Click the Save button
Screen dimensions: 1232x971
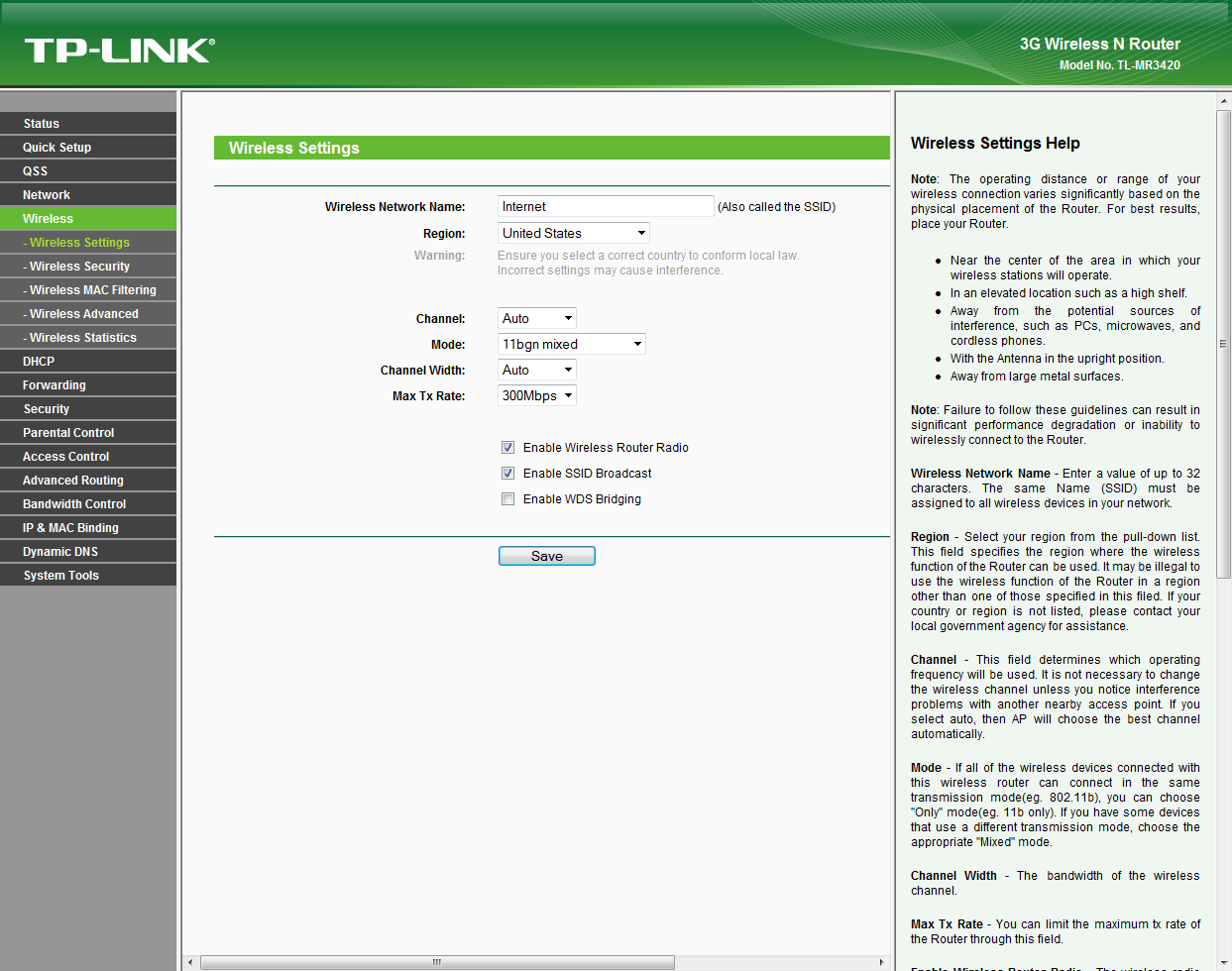pyautogui.click(x=547, y=556)
